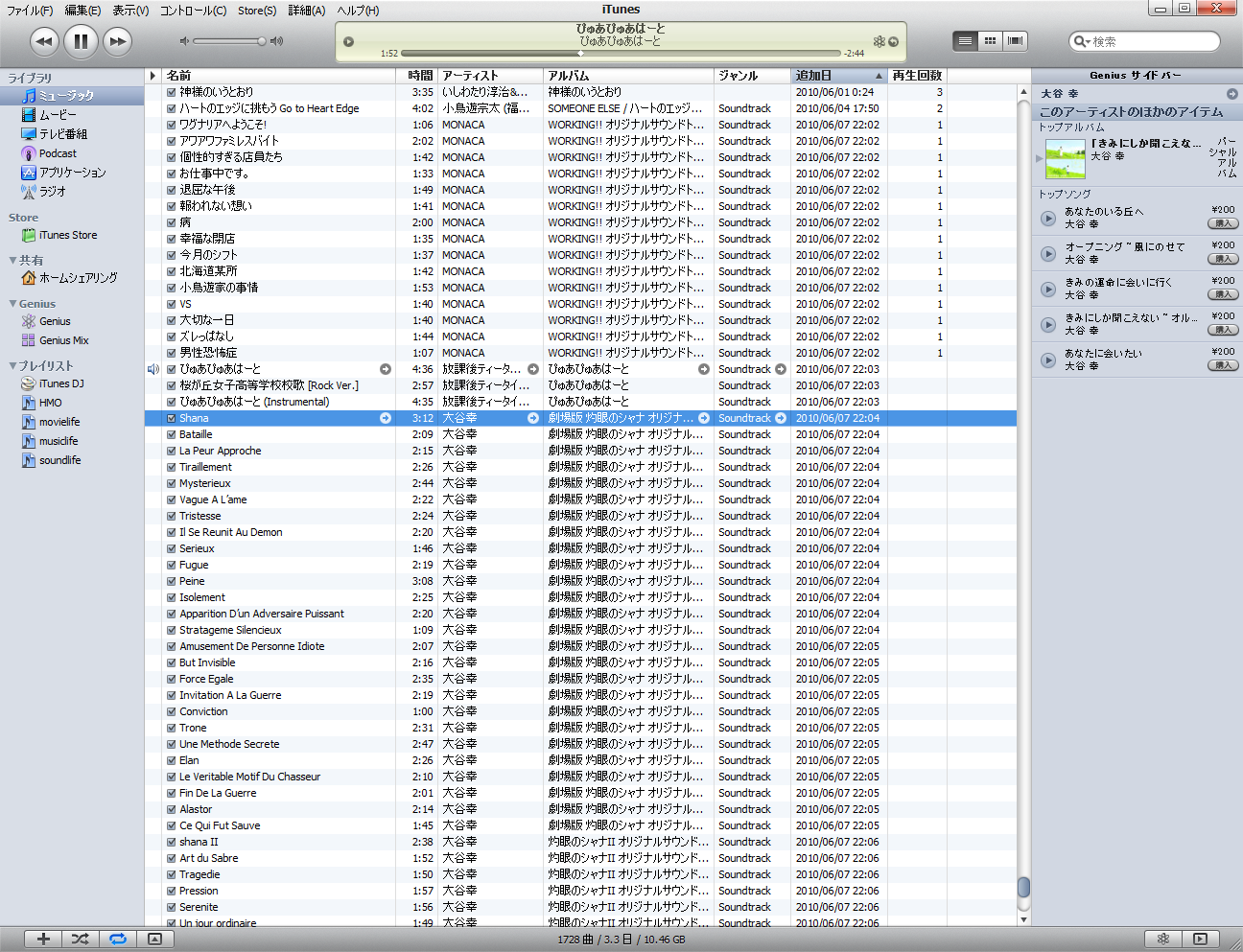Sort by アーティスト column header

pos(490,75)
